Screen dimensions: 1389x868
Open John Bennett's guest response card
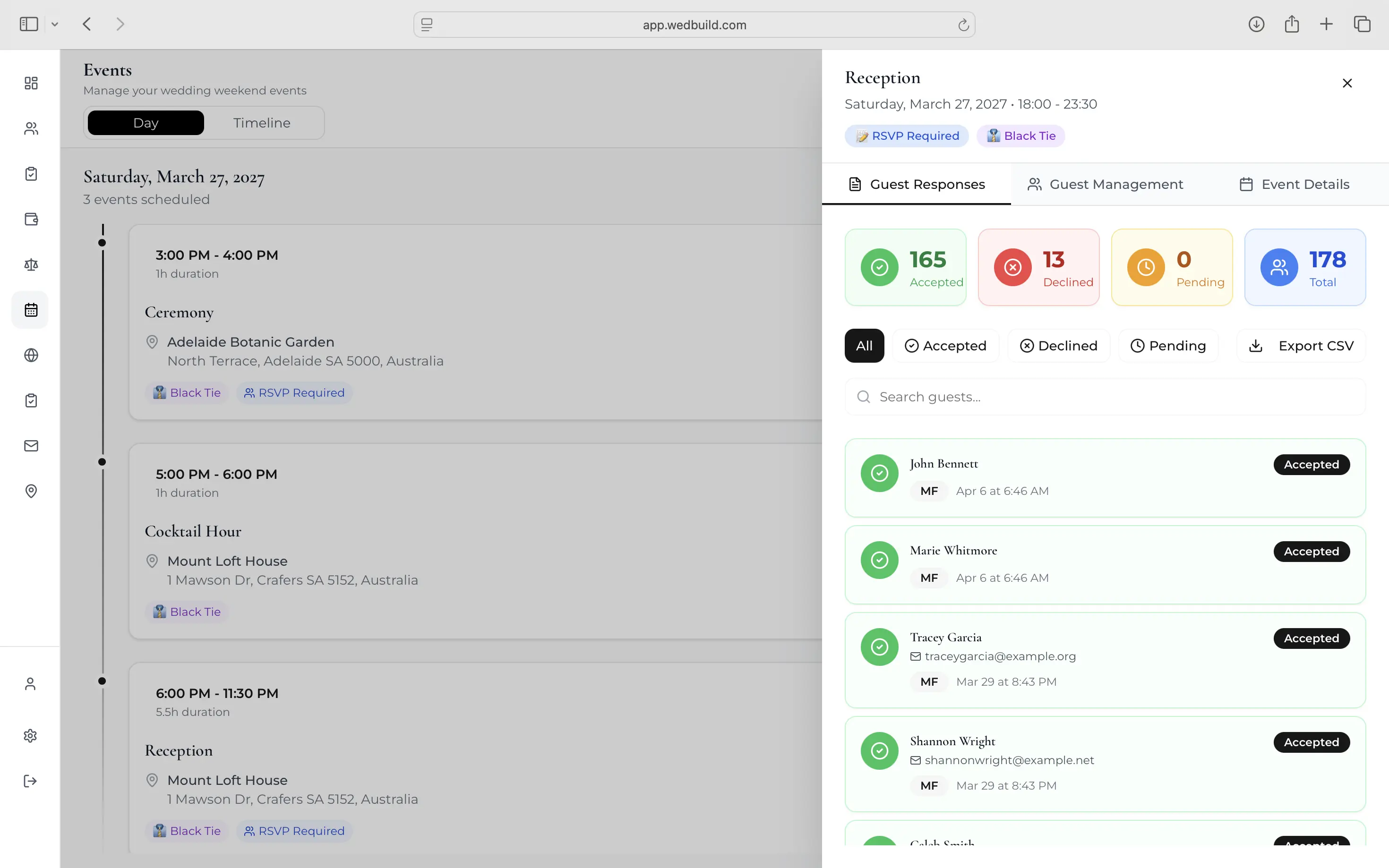click(x=1106, y=478)
